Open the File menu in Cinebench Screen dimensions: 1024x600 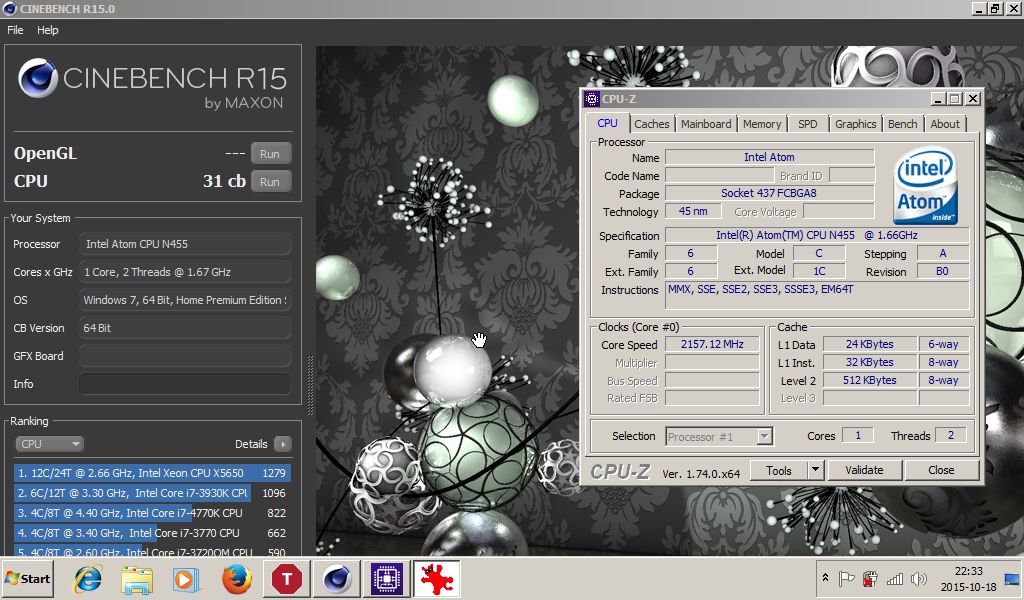click(15, 30)
